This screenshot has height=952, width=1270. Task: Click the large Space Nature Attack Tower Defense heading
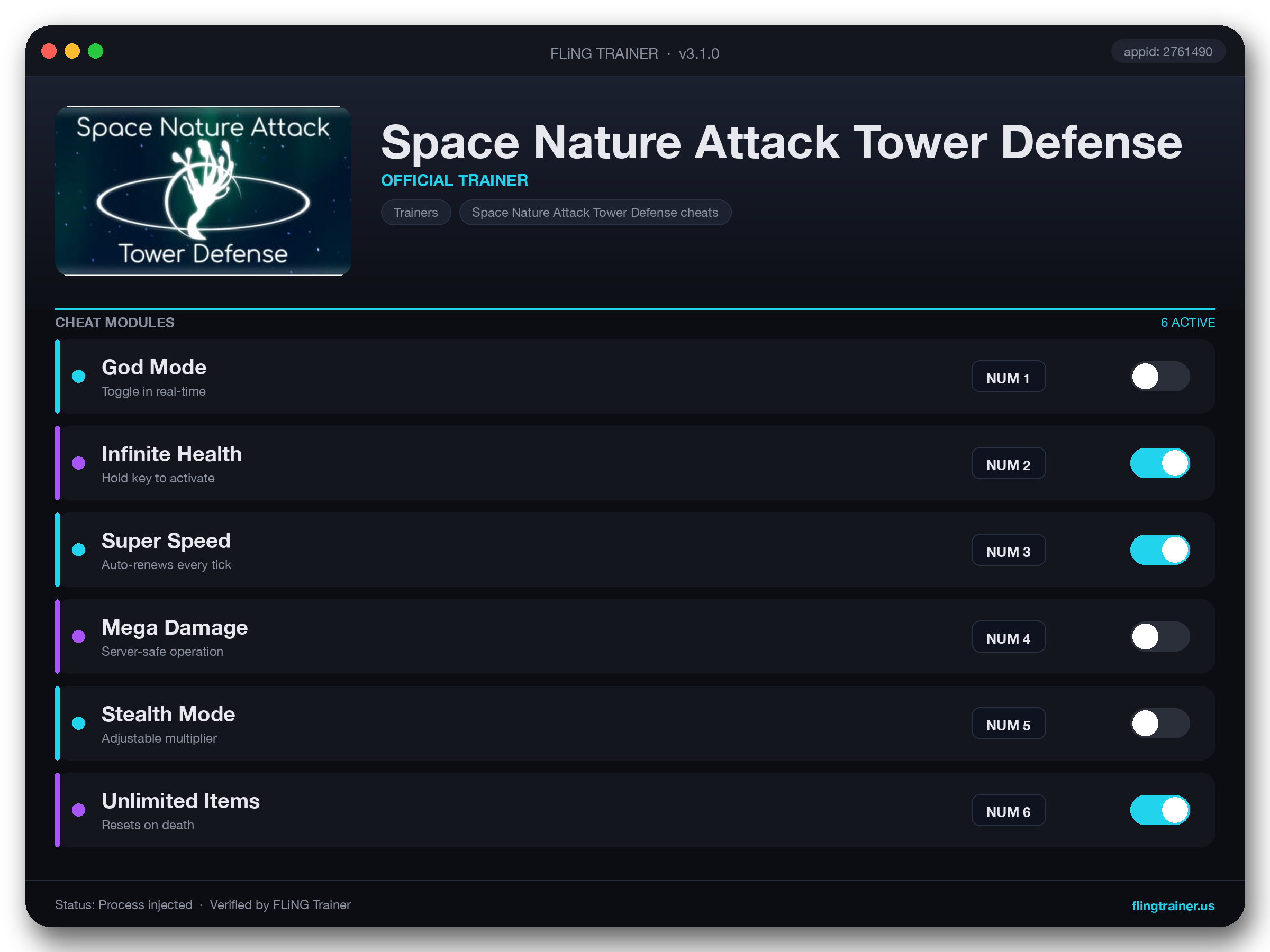click(x=782, y=142)
